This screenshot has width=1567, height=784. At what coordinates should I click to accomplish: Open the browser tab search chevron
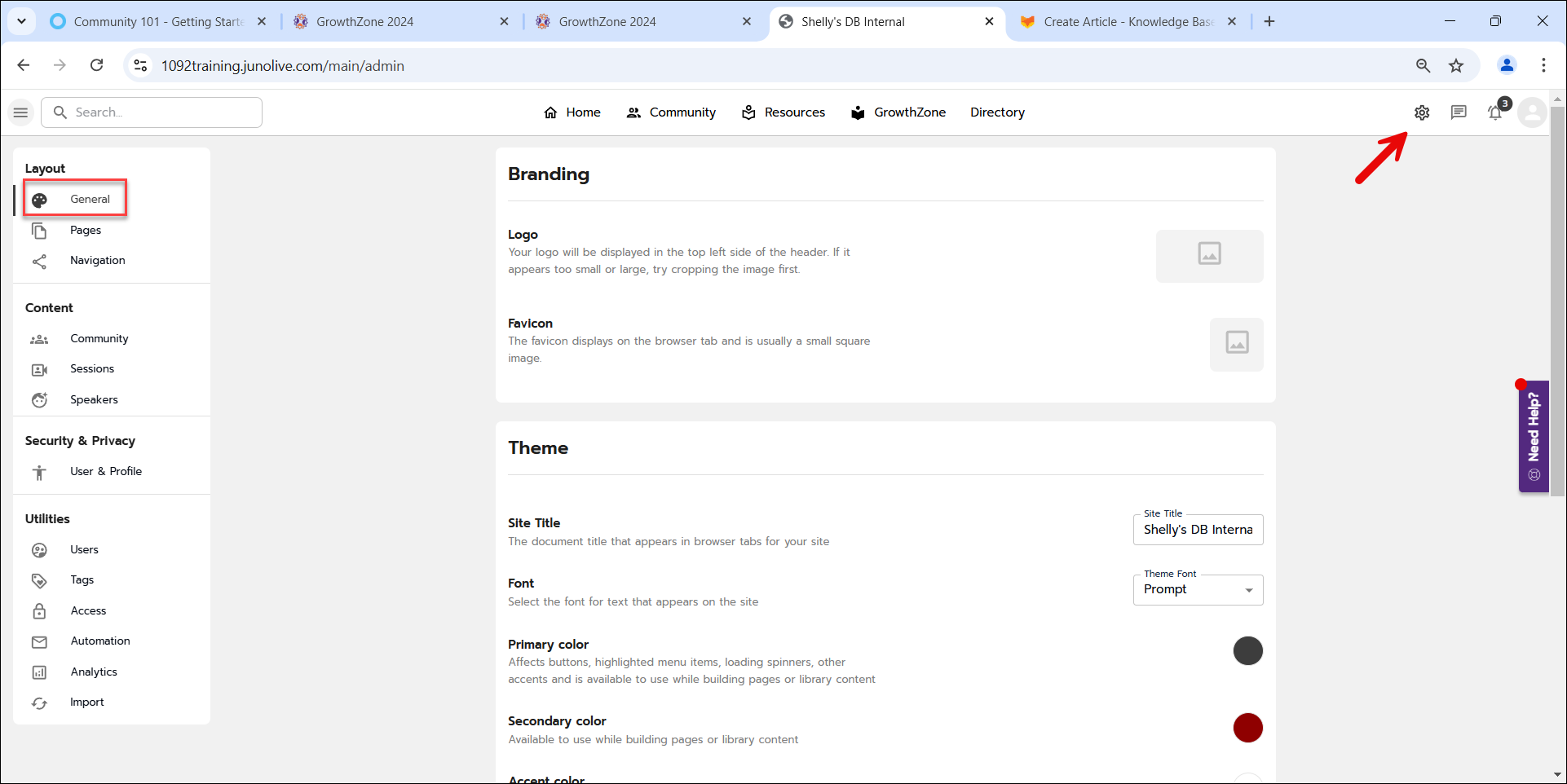pyautogui.click(x=21, y=21)
